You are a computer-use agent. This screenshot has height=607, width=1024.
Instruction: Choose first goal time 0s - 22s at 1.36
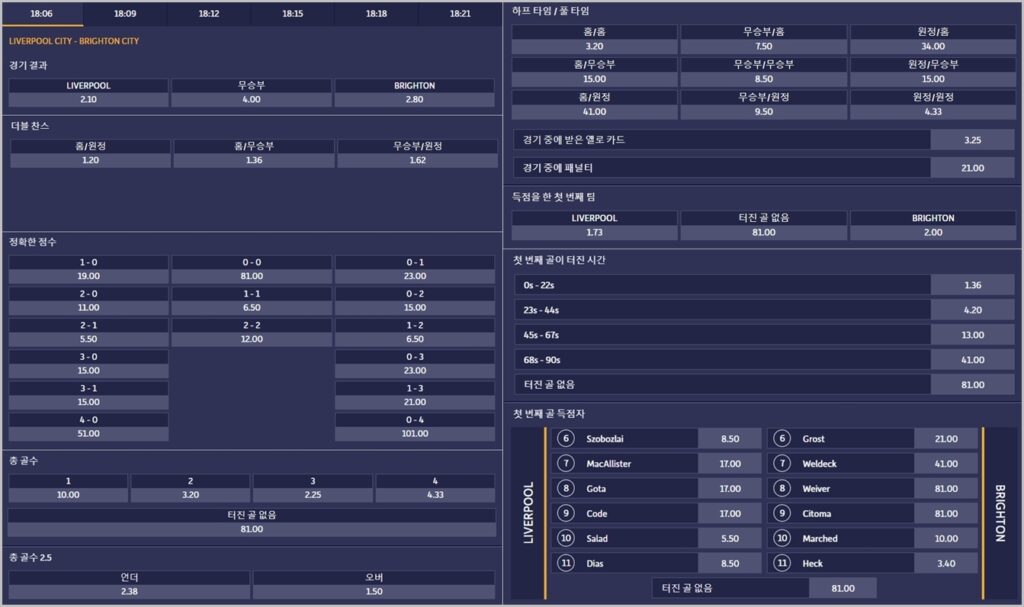pyautogui.click(x=764, y=285)
